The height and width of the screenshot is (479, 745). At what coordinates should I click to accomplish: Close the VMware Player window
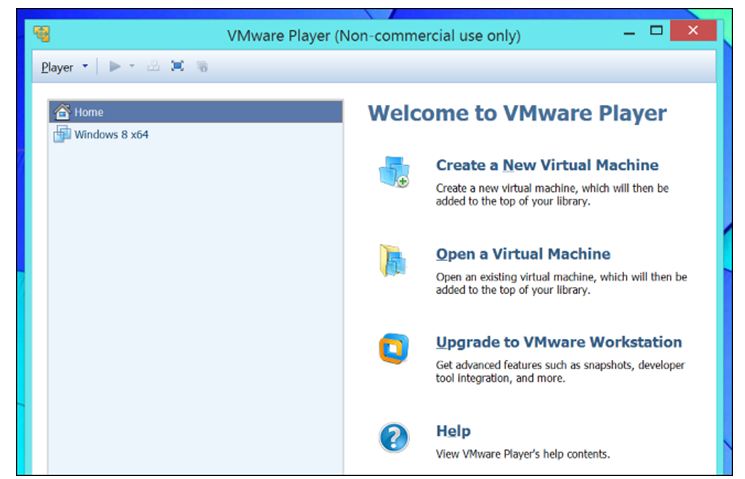(693, 30)
